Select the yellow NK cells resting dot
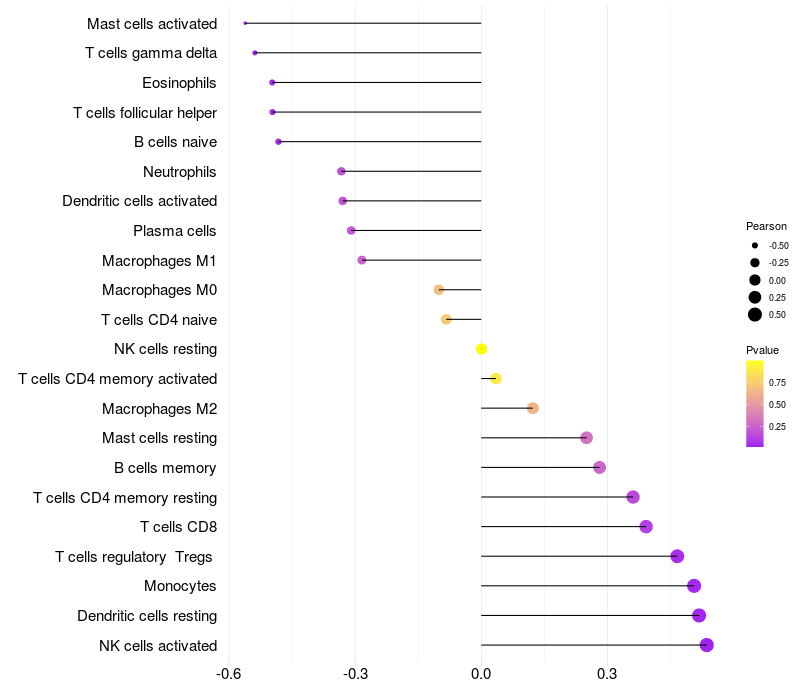Image resolution: width=800 pixels, height=700 pixels. click(x=481, y=349)
